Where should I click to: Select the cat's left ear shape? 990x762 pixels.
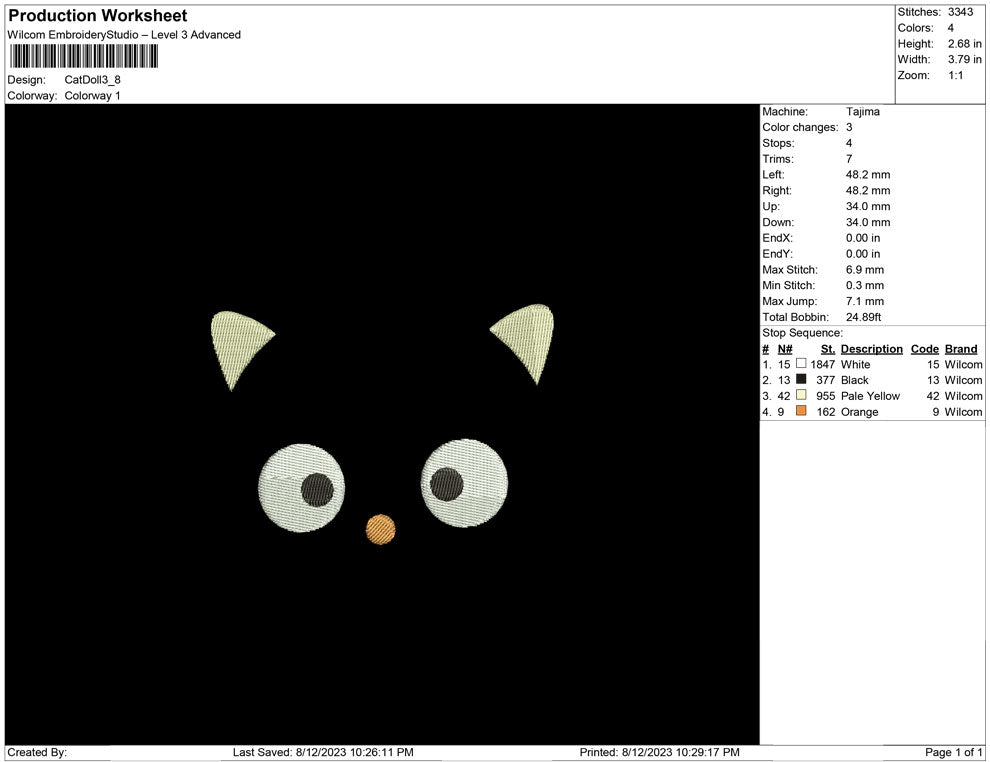(x=238, y=343)
